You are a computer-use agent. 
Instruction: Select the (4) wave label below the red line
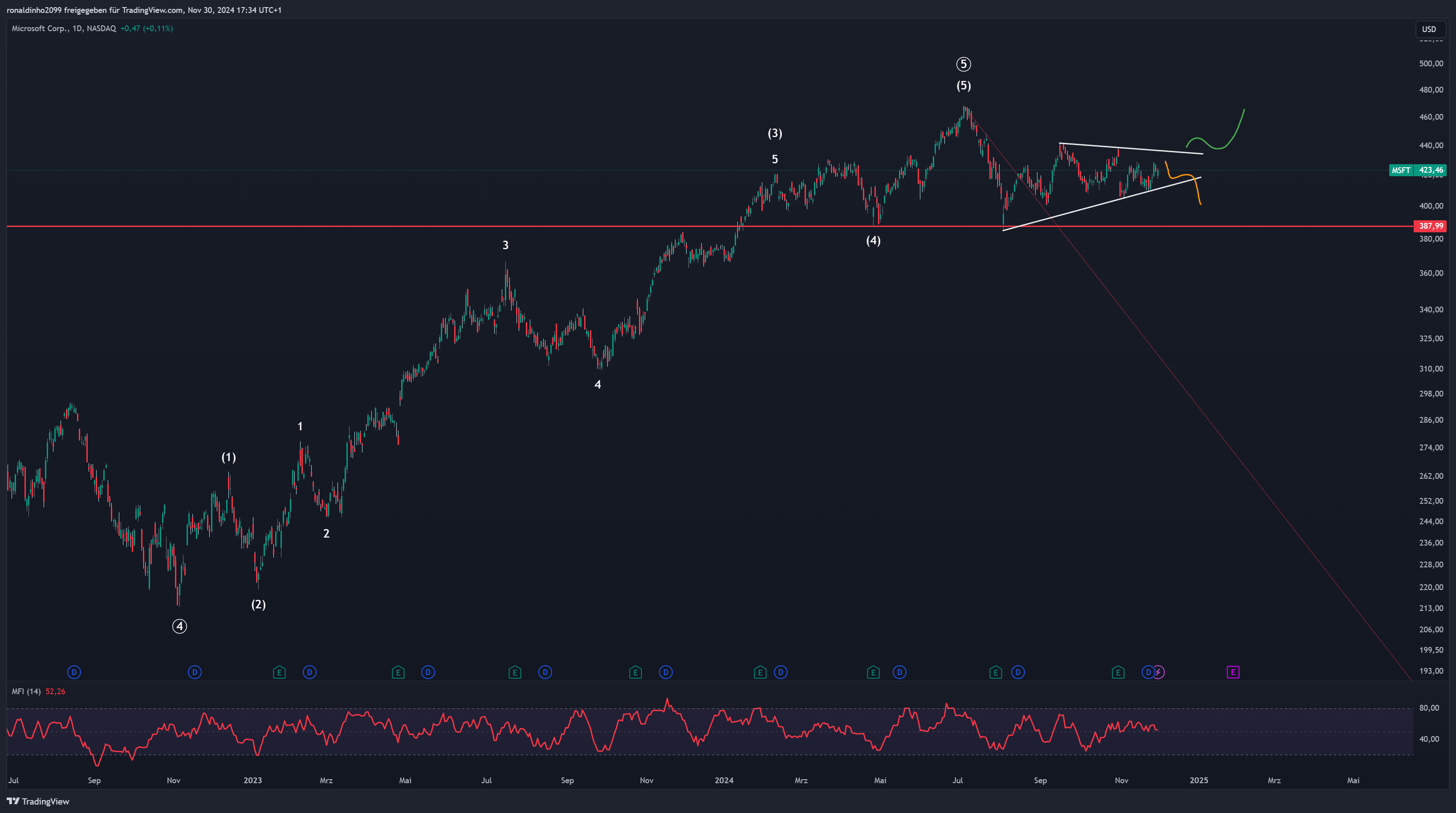coord(873,241)
